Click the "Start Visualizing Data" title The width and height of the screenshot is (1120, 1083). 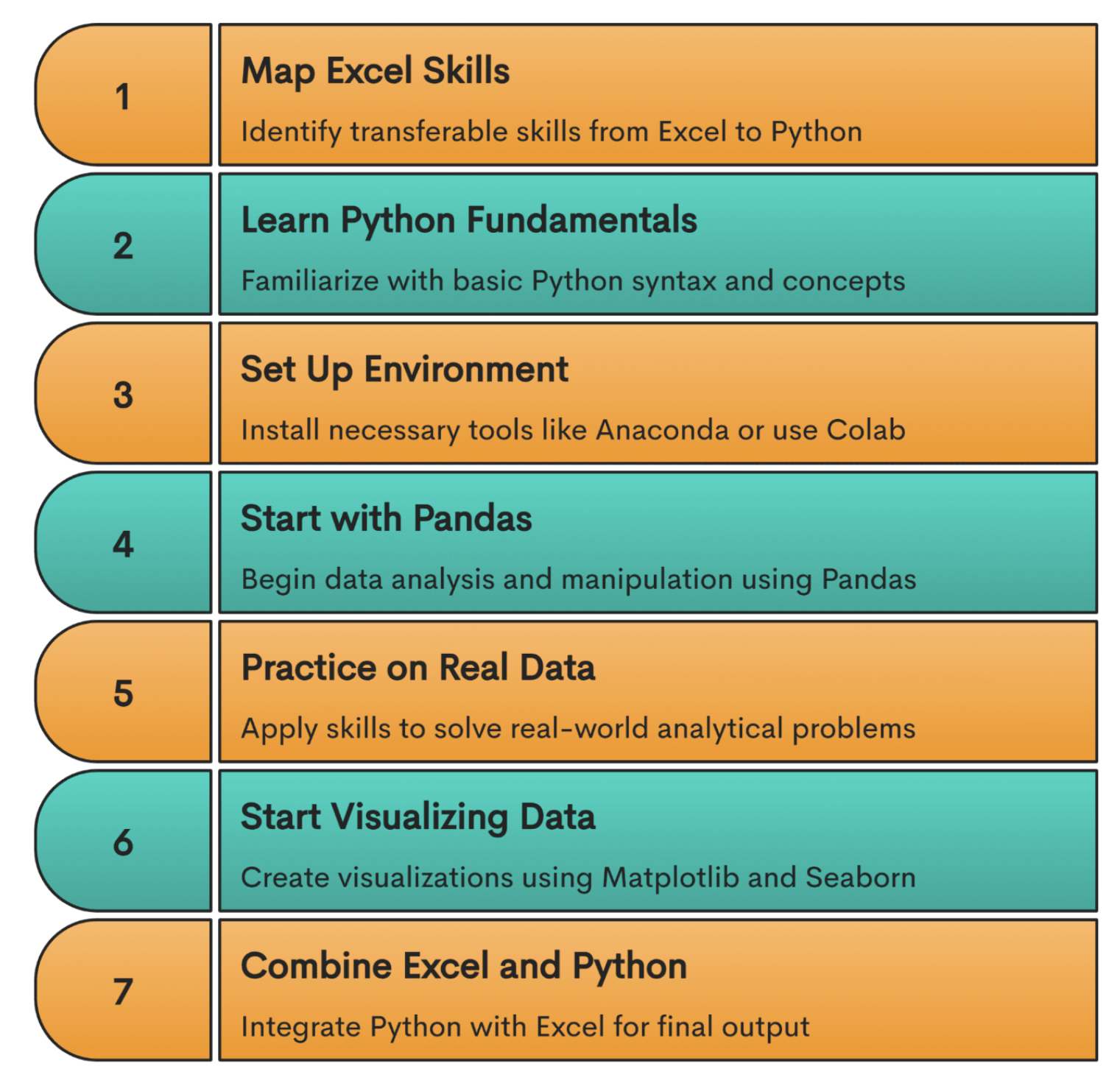[418, 817]
